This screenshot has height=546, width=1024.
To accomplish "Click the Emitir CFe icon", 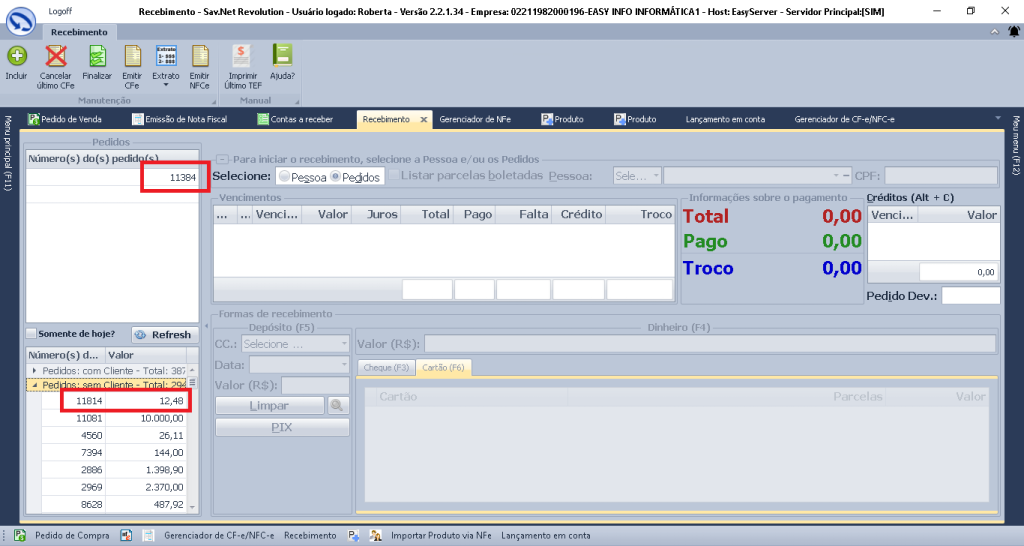I will coord(132,57).
